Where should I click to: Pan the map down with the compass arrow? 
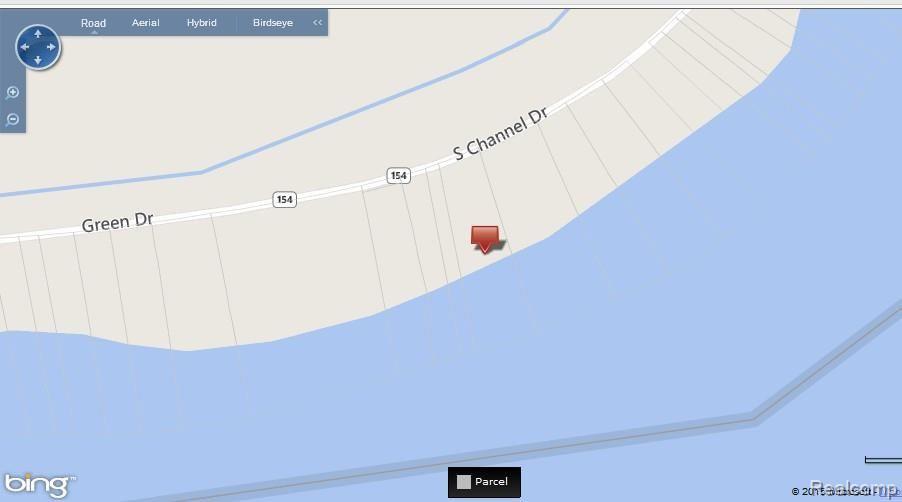38,60
